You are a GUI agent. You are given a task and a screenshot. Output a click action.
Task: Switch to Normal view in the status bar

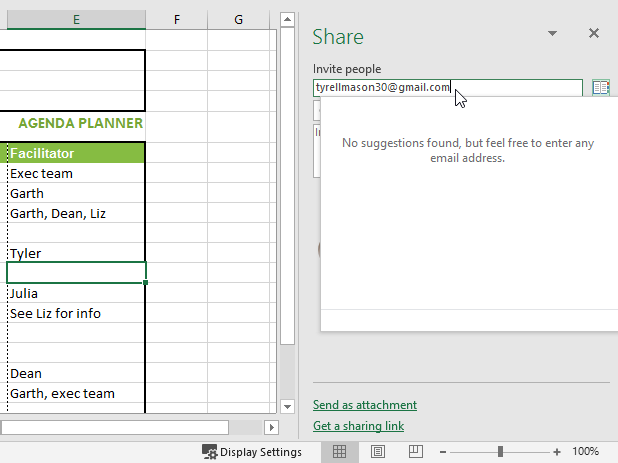339,452
